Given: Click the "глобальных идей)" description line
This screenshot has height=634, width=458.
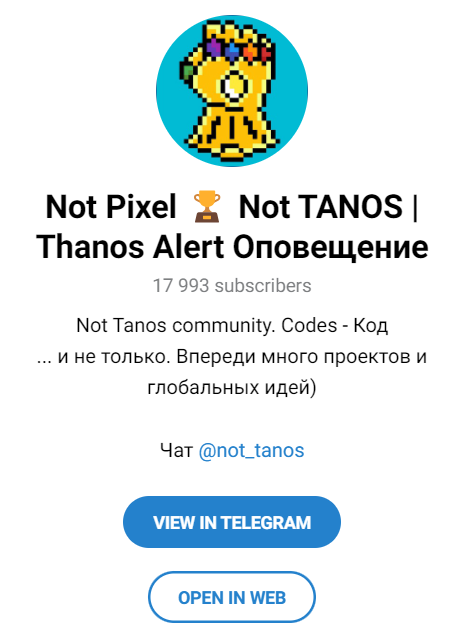Looking at the screenshot, I should point(232,387).
